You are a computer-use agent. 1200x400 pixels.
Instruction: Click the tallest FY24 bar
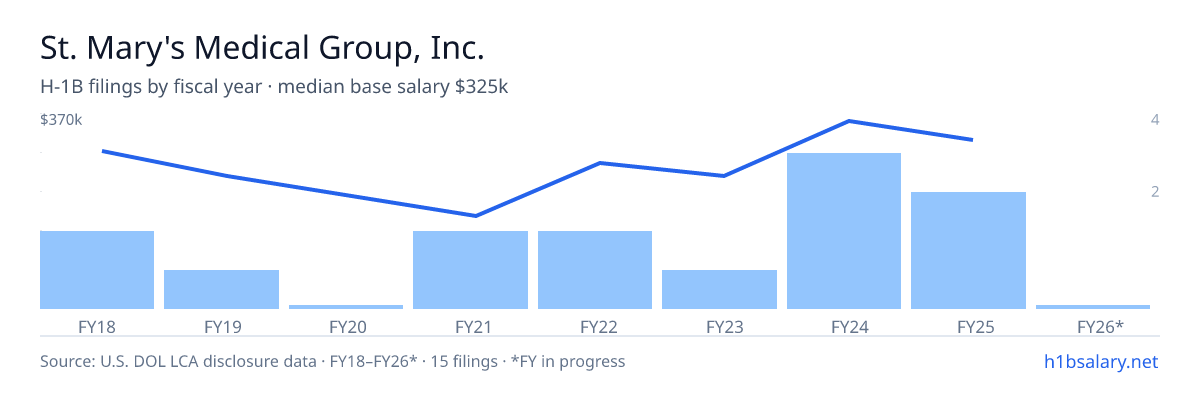tap(844, 231)
